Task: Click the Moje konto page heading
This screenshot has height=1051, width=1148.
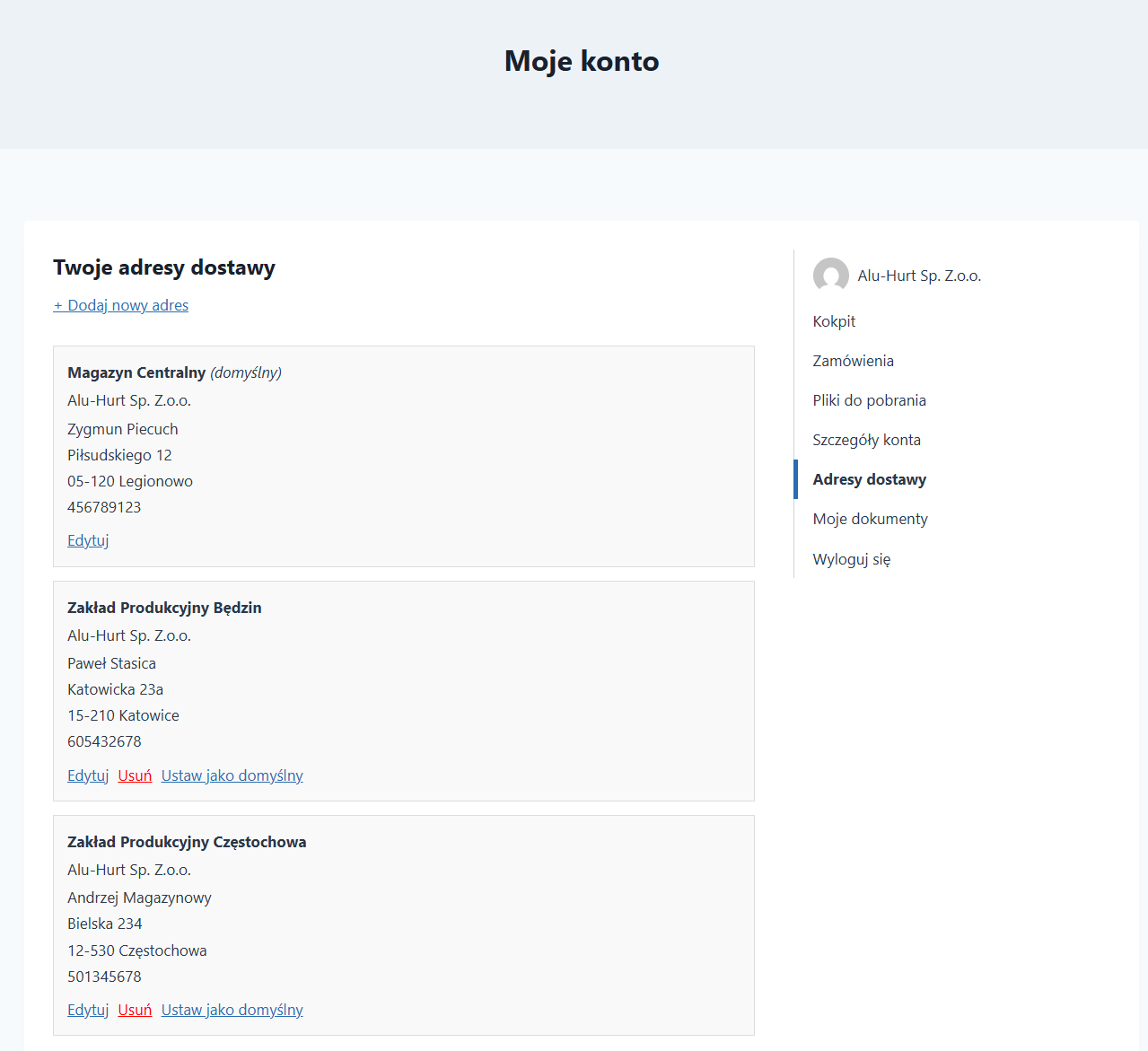Action: click(582, 61)
